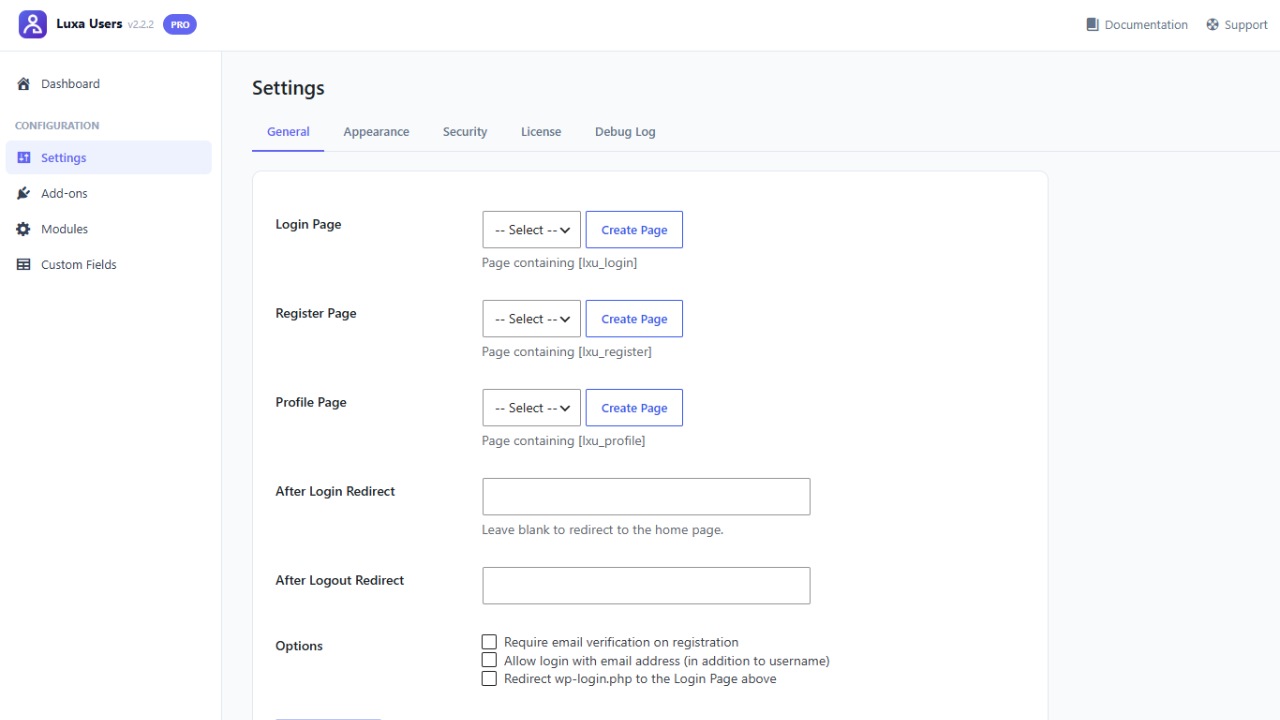Click the Login Page field label

click(x=308, y=225)
